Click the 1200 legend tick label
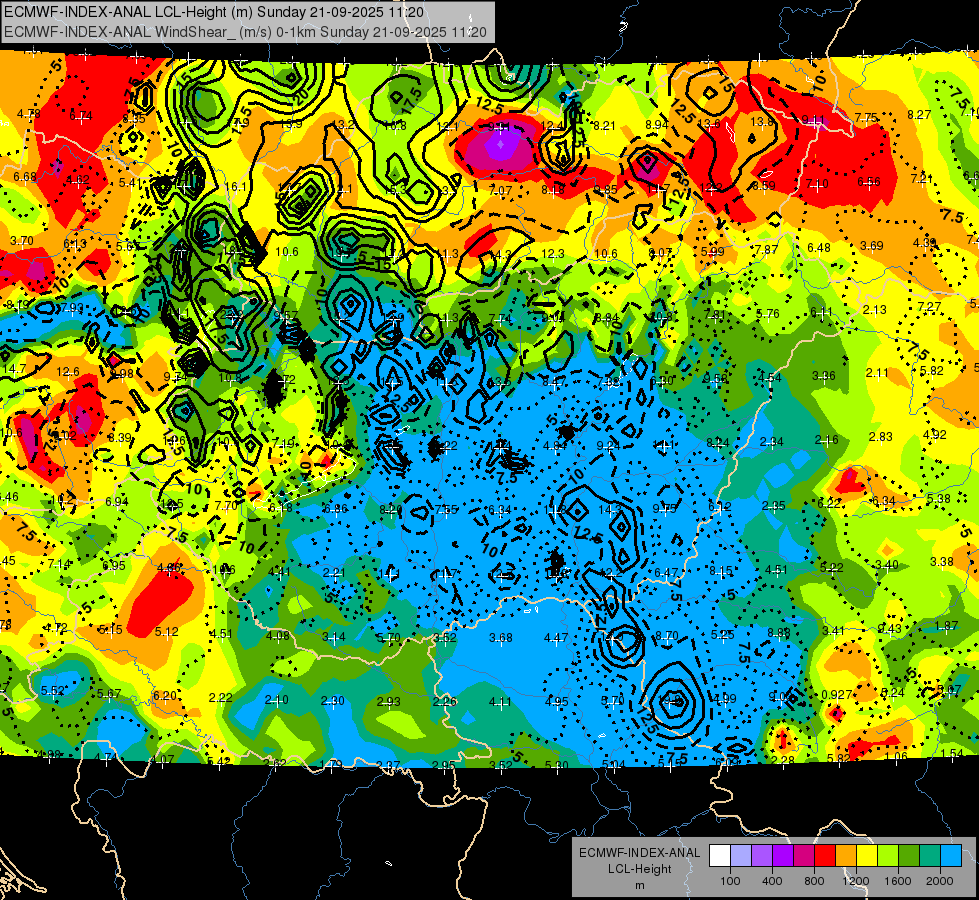This screenshot has width=979, height=900. [855, 880]
